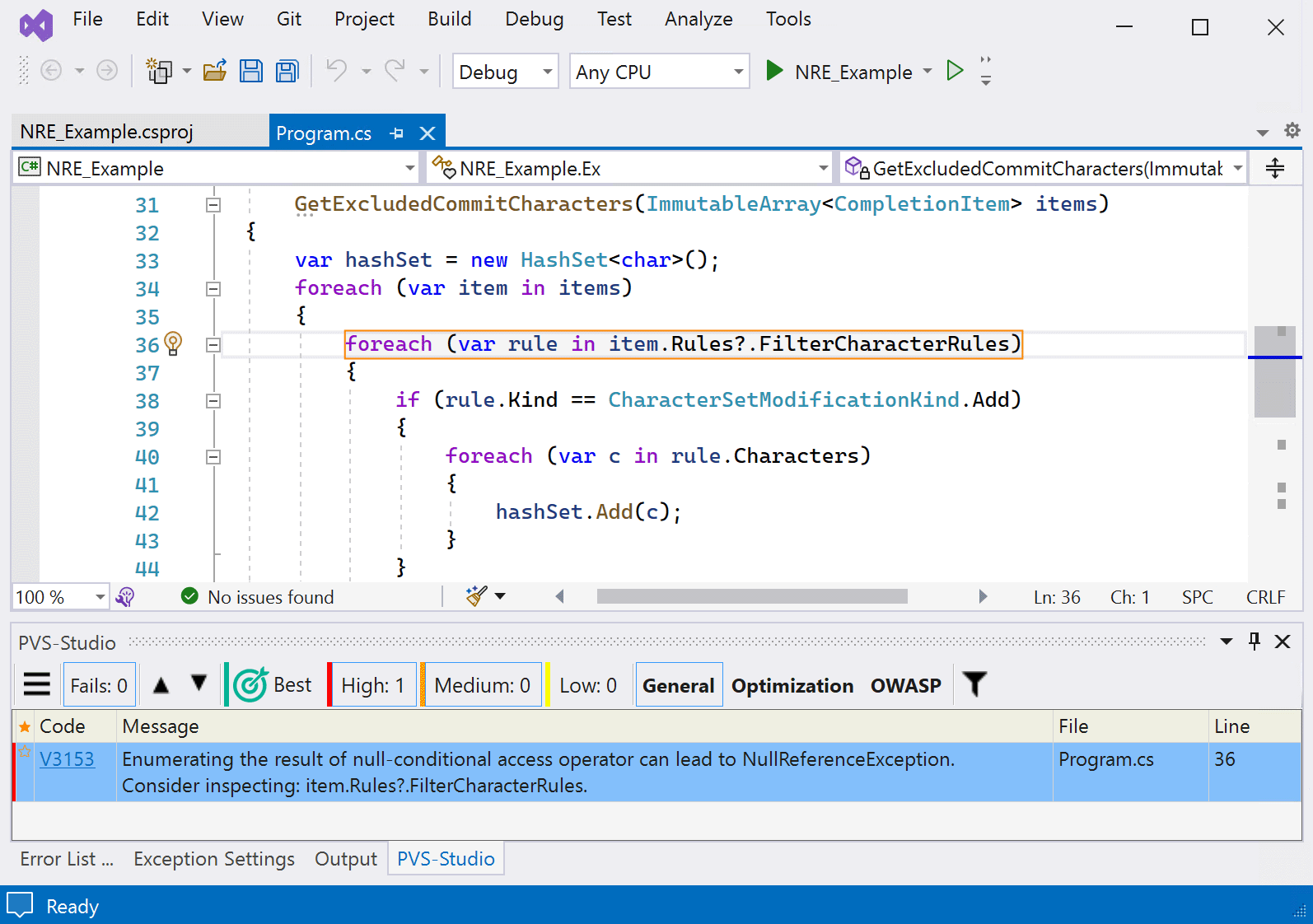Click the horizontal editor scrollbar thumb
The image size is (1313, 924).
[x=751, y=596]
